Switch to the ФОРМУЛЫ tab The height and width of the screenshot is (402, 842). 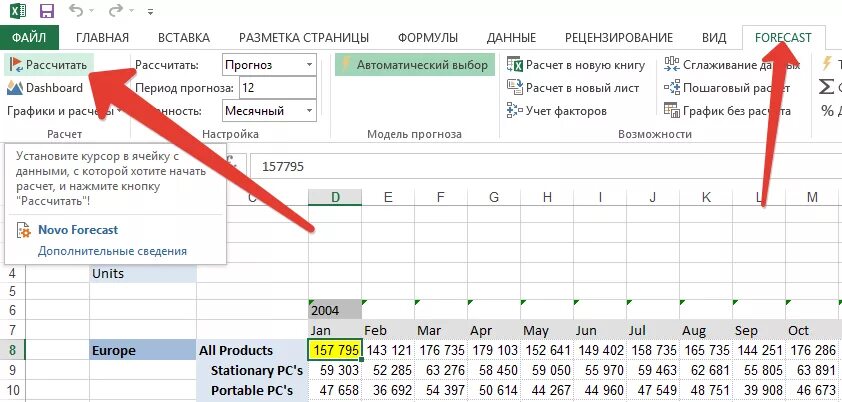point(428,38)
